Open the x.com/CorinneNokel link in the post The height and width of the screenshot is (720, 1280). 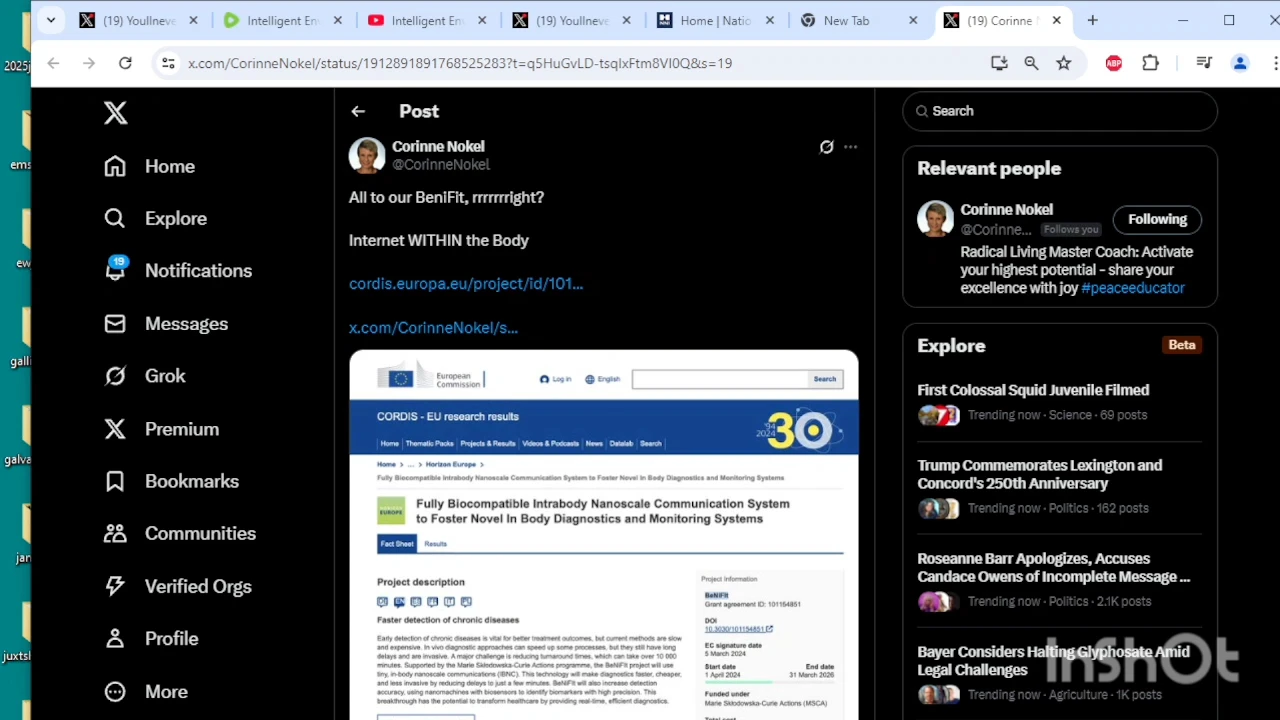click(x=433, y=328)
